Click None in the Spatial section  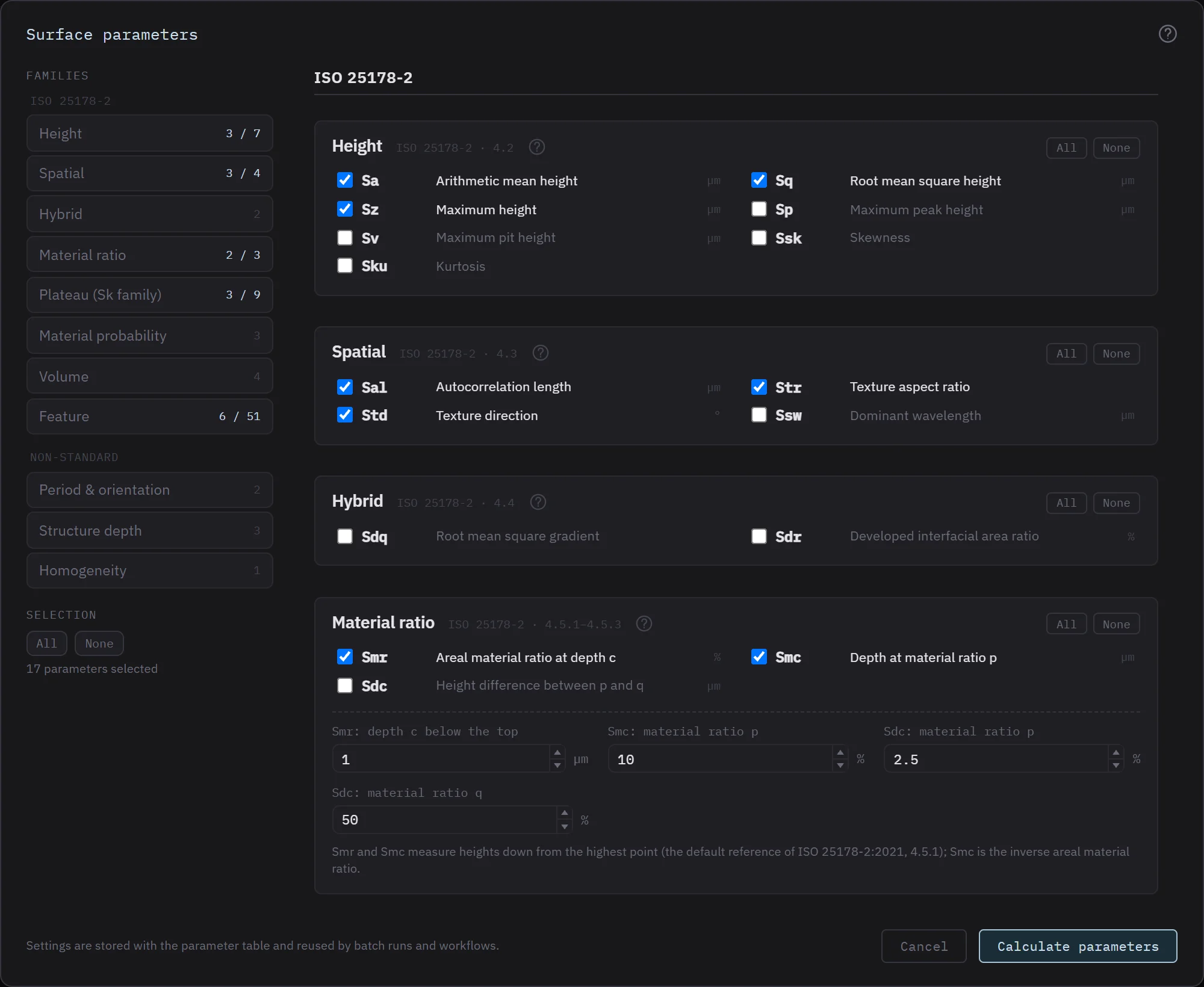coord(1116,354)
